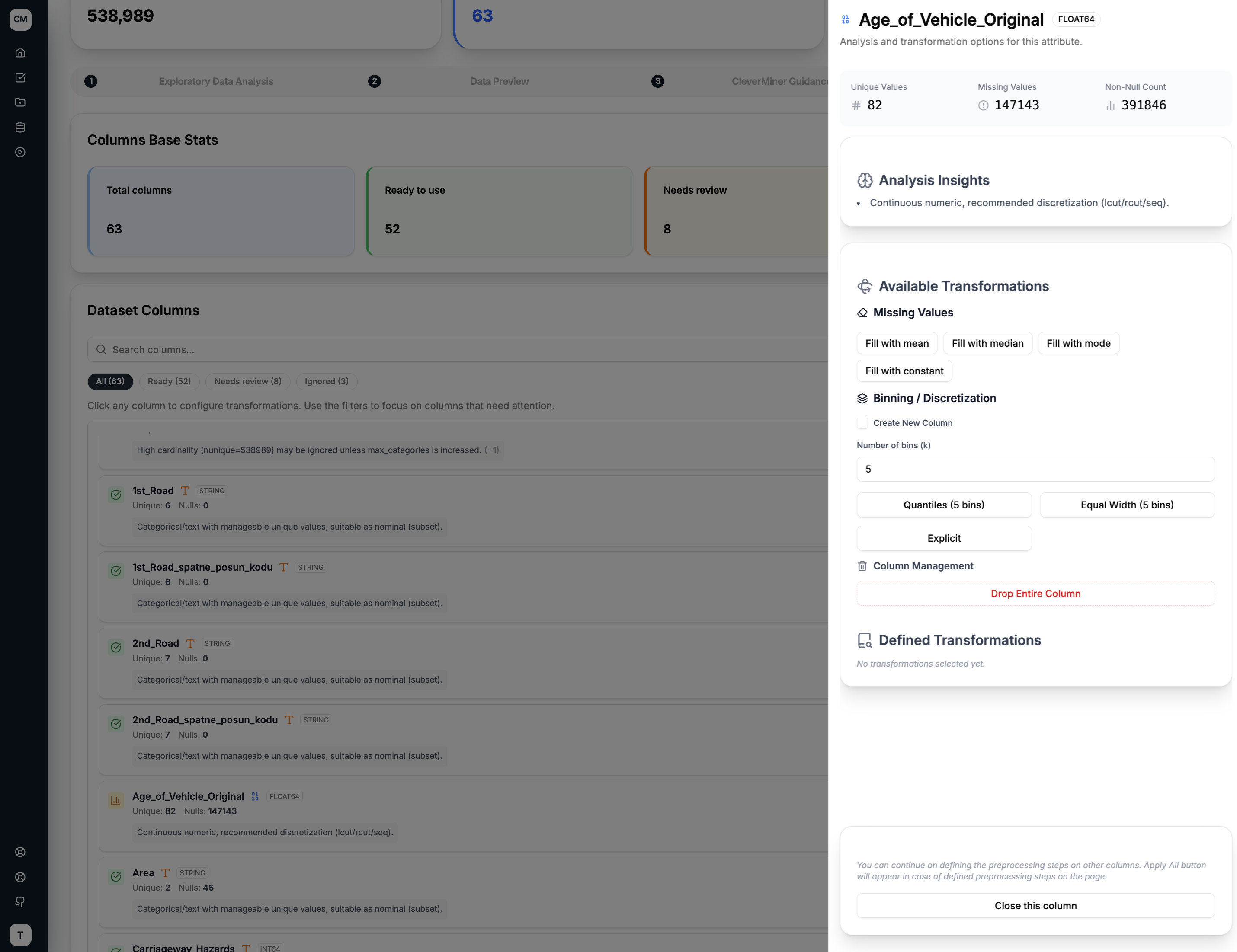Switch to Data Preview step
Image resolution: width=1237 pixels, height=952 pixels.
click(x=499, y=82)
